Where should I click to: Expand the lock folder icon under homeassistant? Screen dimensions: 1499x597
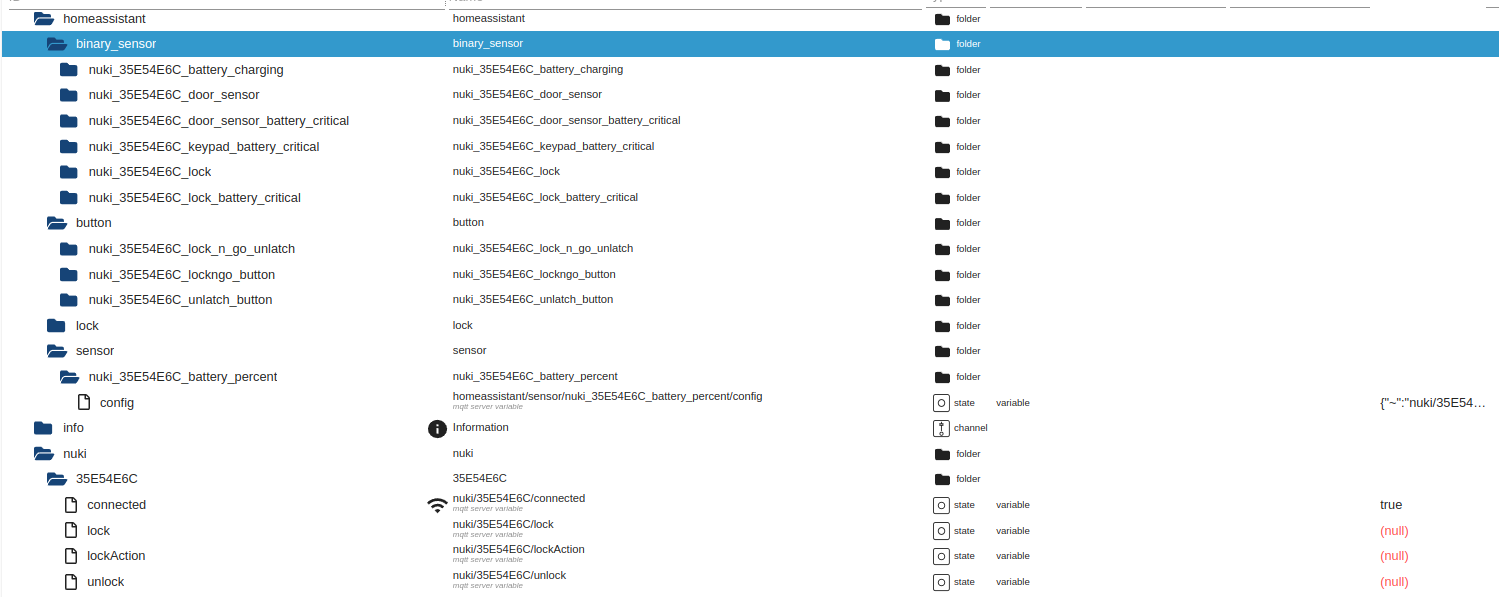coord(56,325)
